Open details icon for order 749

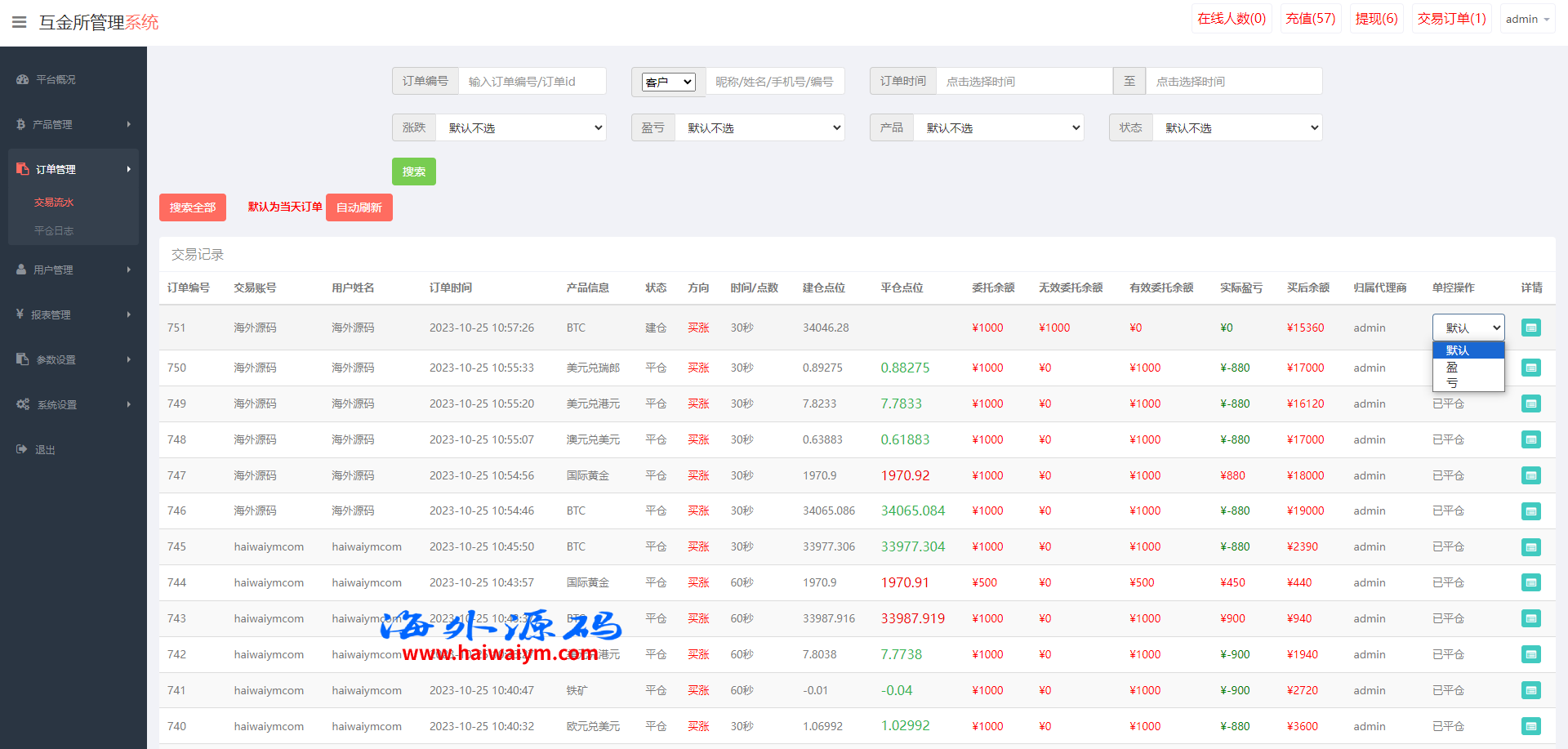(1530, 403)
